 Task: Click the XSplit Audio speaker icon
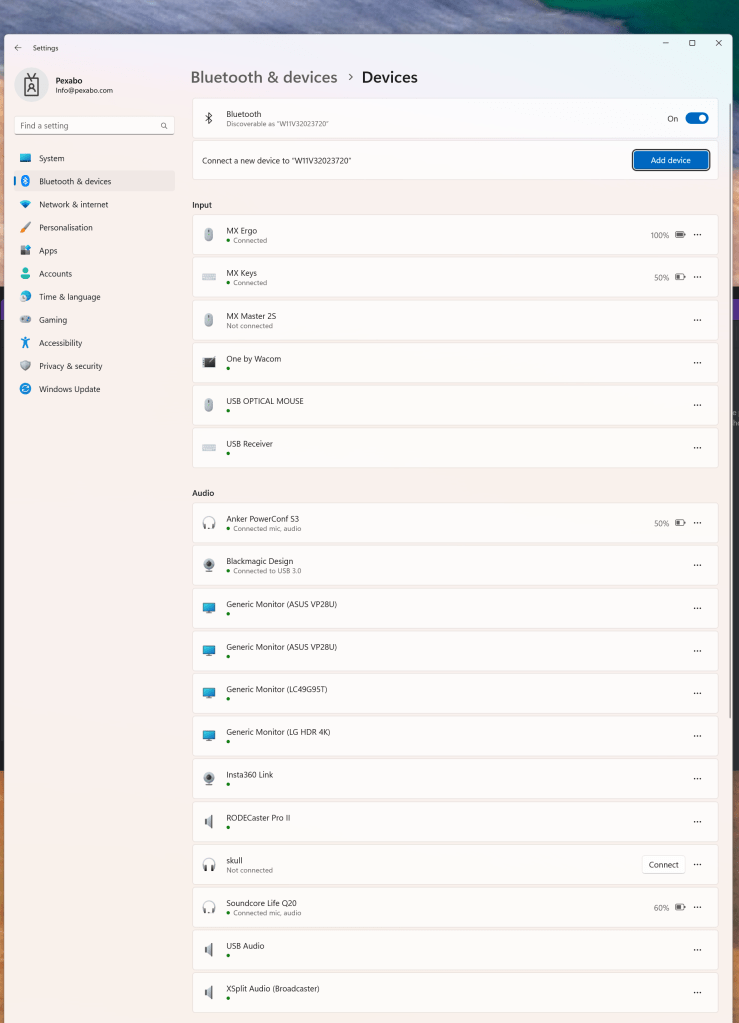[209, 992]
